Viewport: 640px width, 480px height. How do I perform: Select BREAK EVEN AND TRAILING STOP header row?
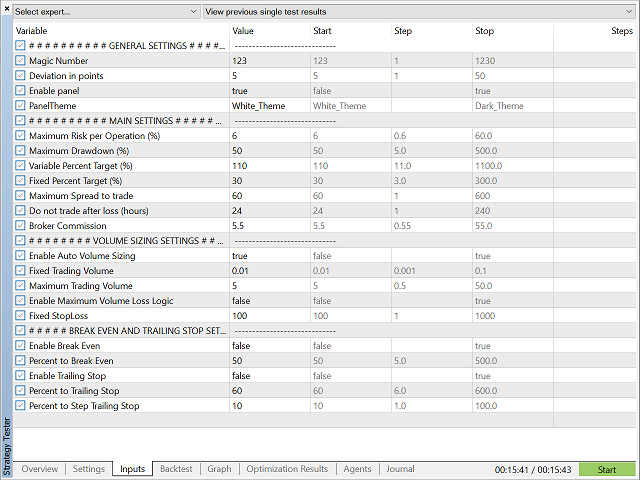click(324, 331)
